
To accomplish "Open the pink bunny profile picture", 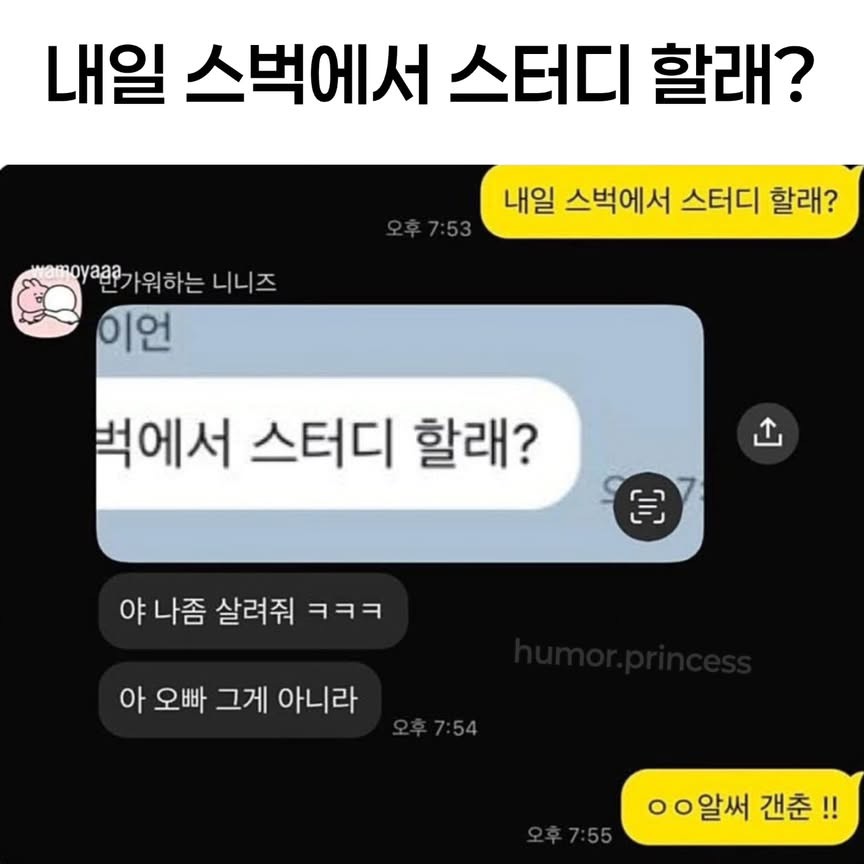I will [x=47, y=304].
